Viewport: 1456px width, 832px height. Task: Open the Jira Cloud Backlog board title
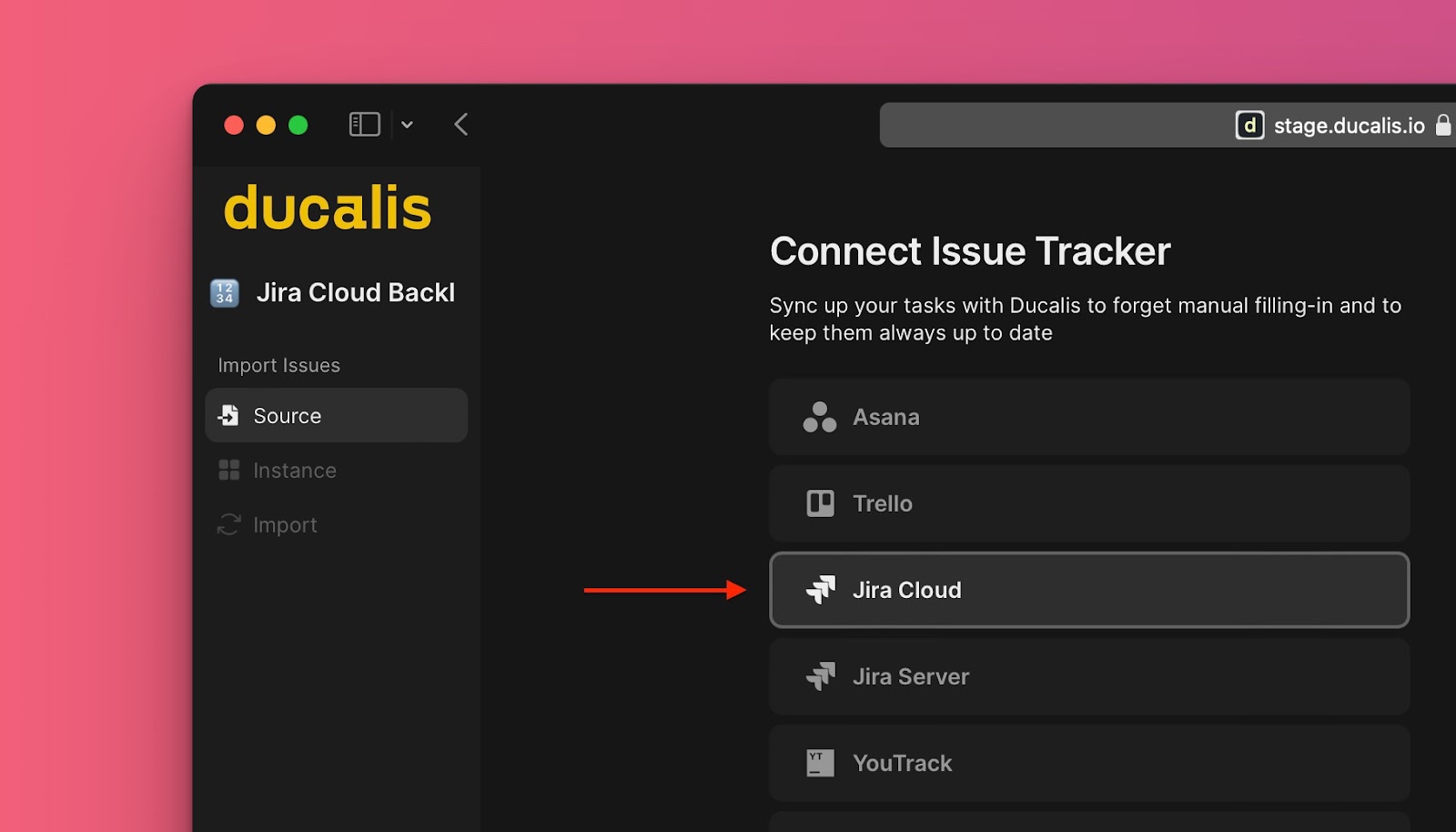click(356, 292)
